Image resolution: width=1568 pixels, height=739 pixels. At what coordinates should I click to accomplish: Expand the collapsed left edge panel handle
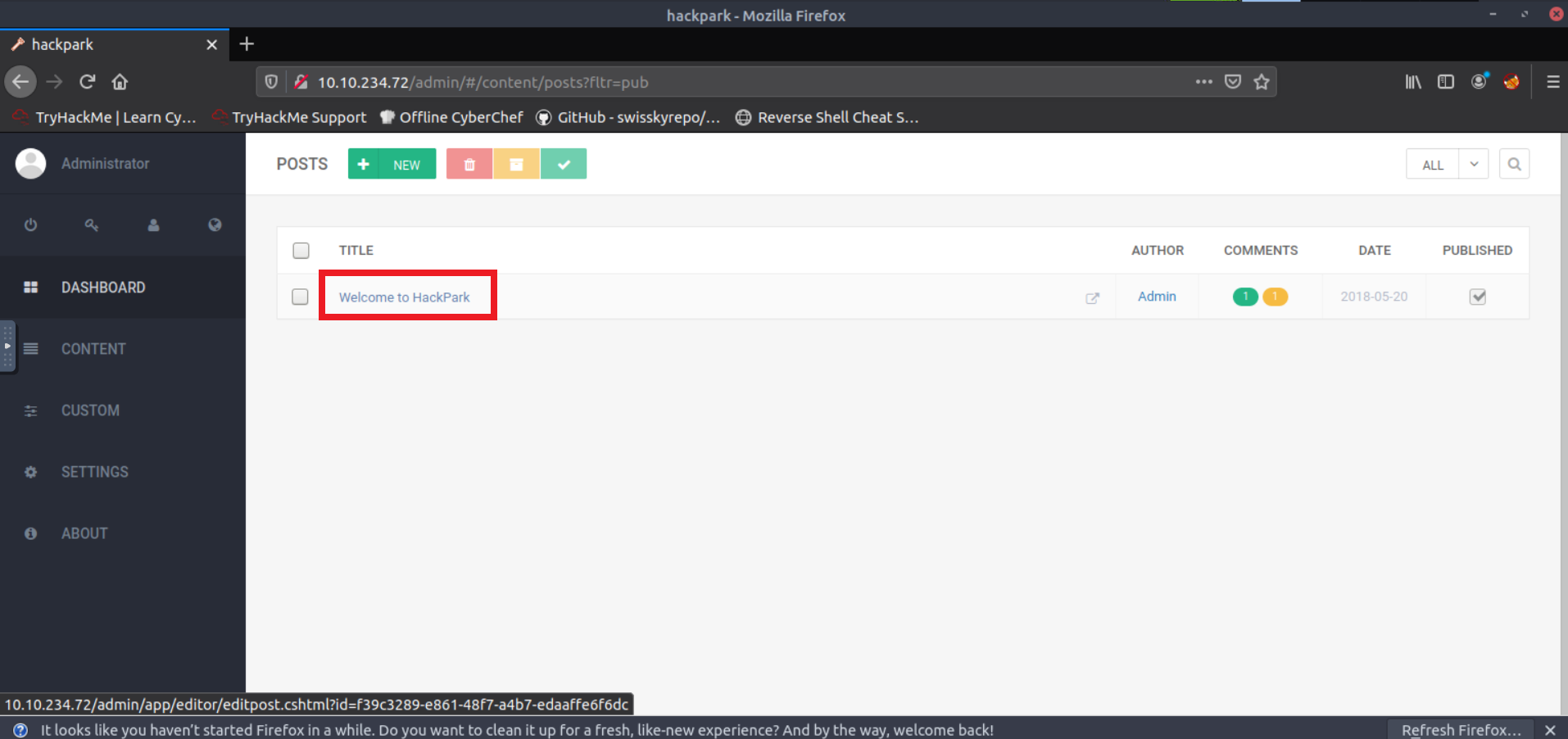7,347
